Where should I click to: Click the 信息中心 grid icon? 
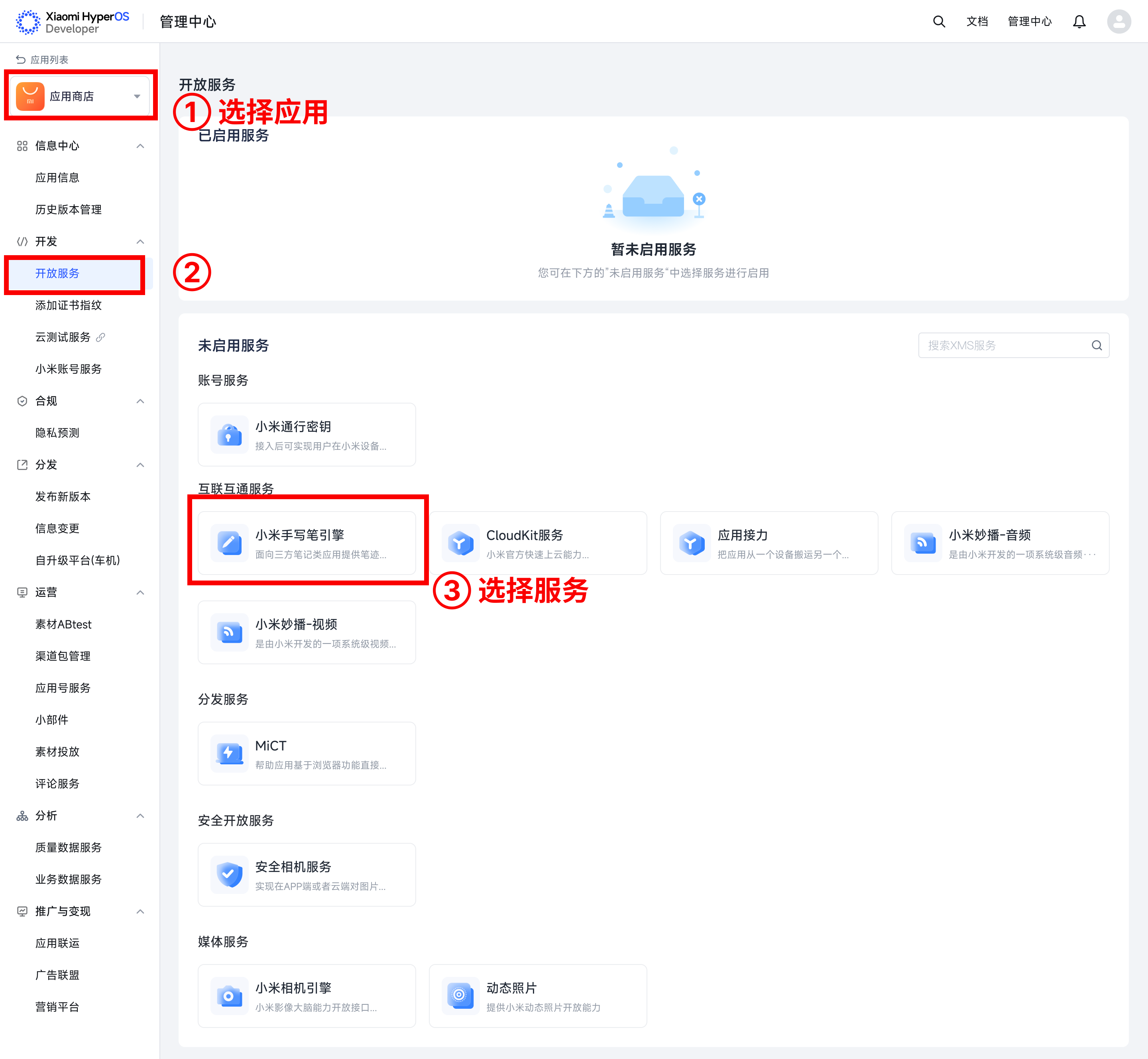click(x=22, y=146)
